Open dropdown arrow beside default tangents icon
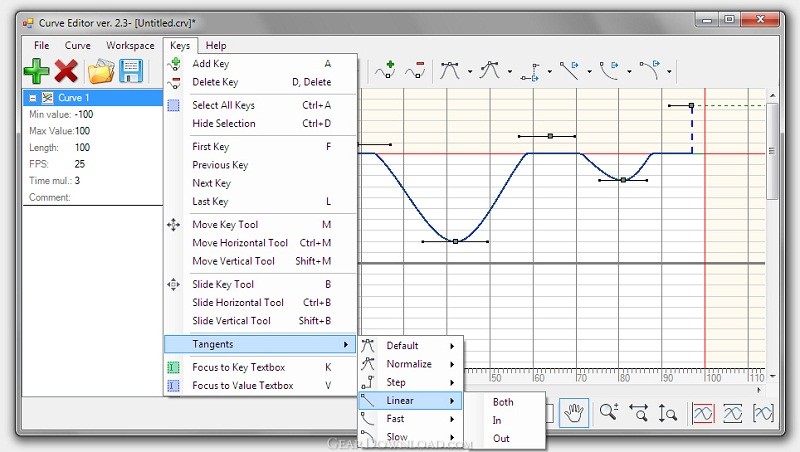 [469, 72]
